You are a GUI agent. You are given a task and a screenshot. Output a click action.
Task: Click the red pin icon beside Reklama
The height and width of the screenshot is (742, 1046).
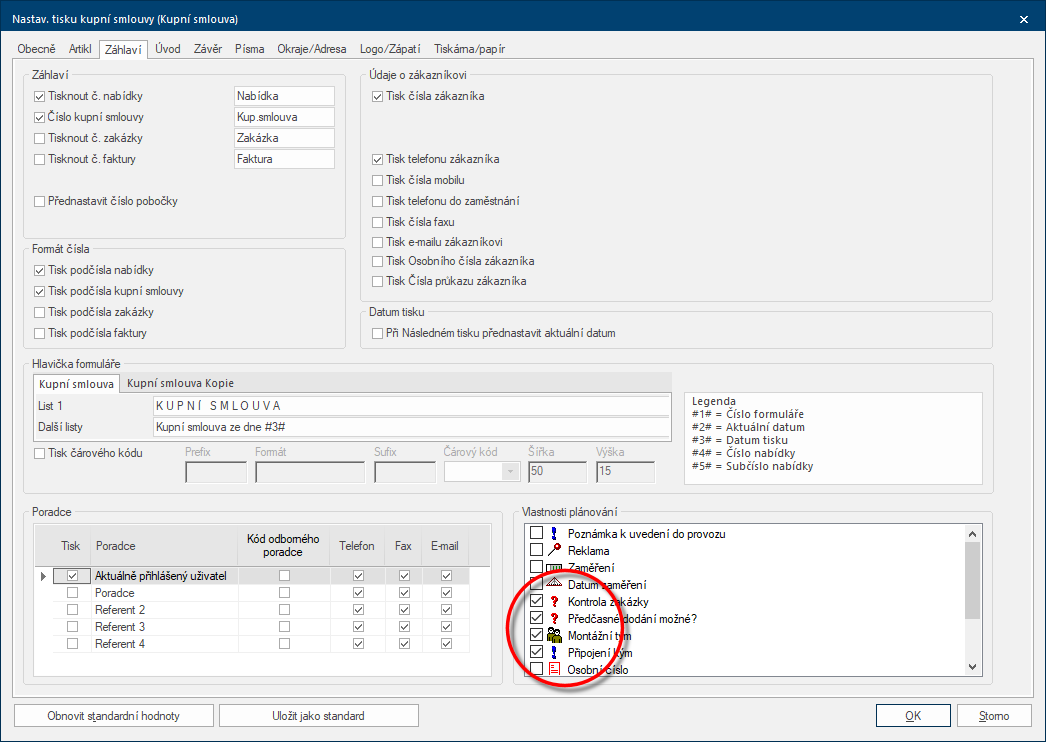pyautogui.click(x=554, y=550)
